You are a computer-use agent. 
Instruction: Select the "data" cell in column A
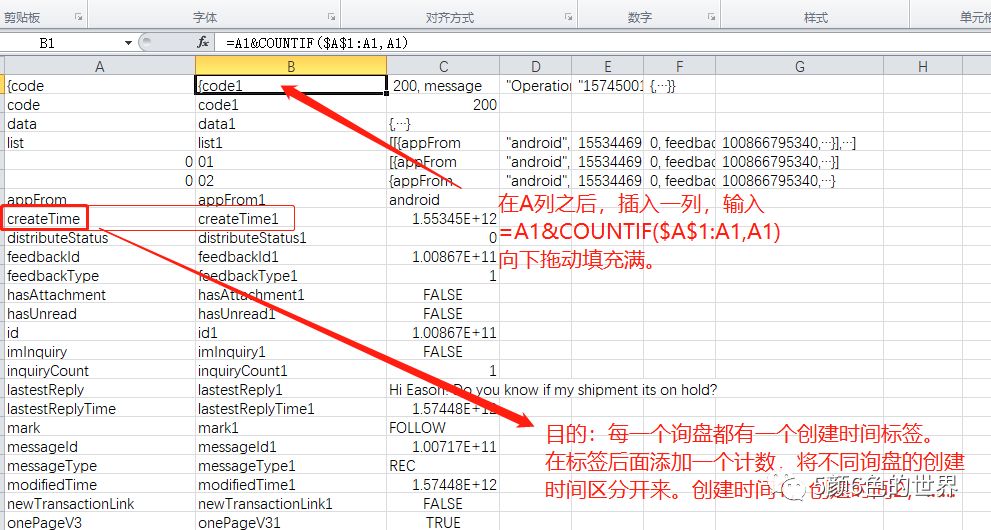100,124
